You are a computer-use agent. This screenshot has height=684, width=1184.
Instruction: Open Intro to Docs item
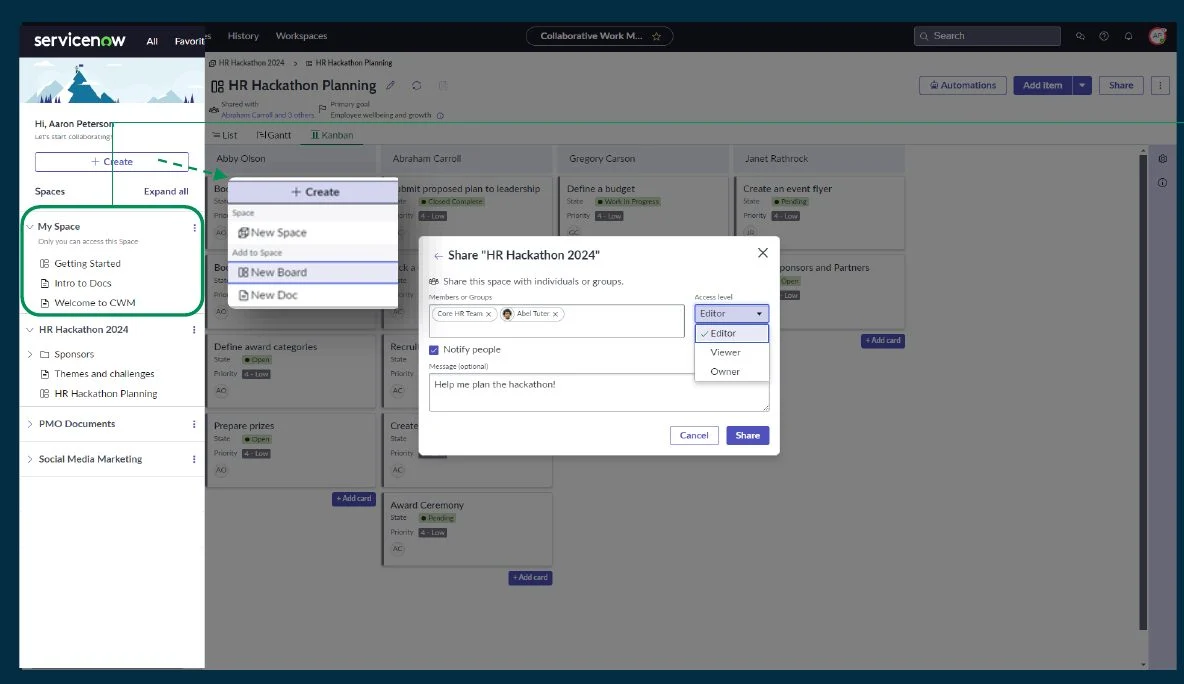82,283
